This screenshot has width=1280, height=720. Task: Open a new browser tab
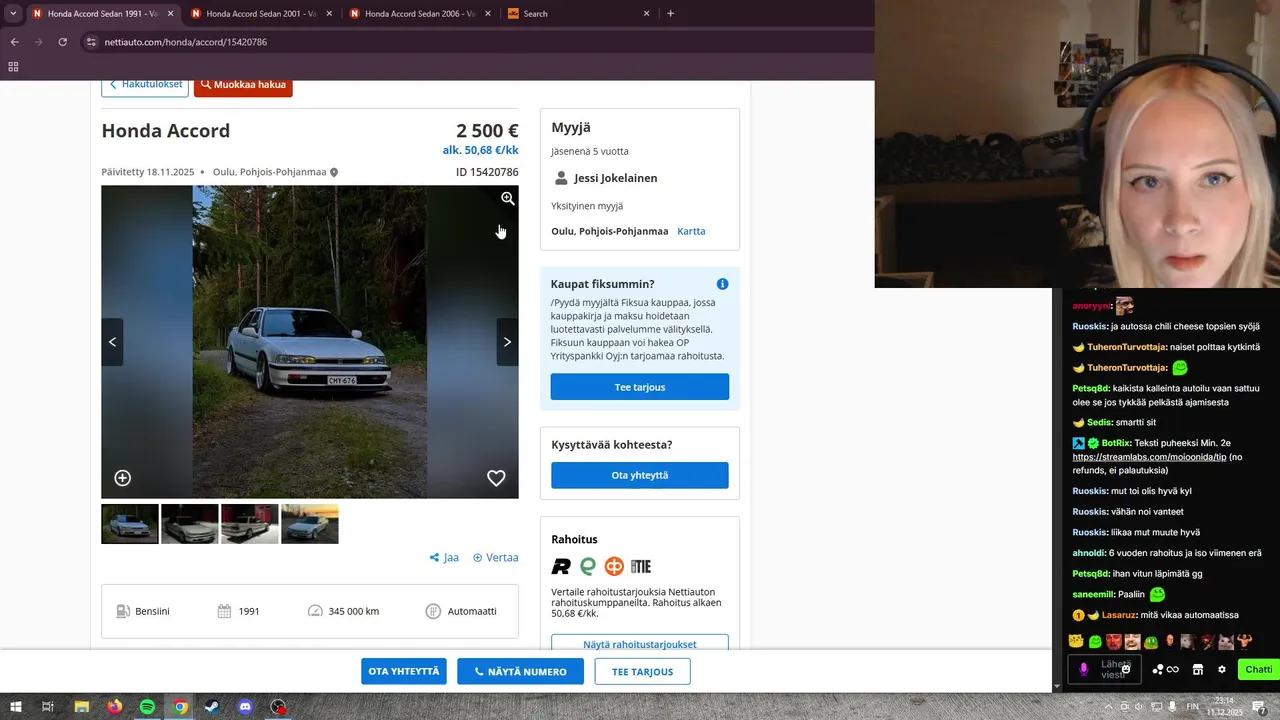[670, 14]
